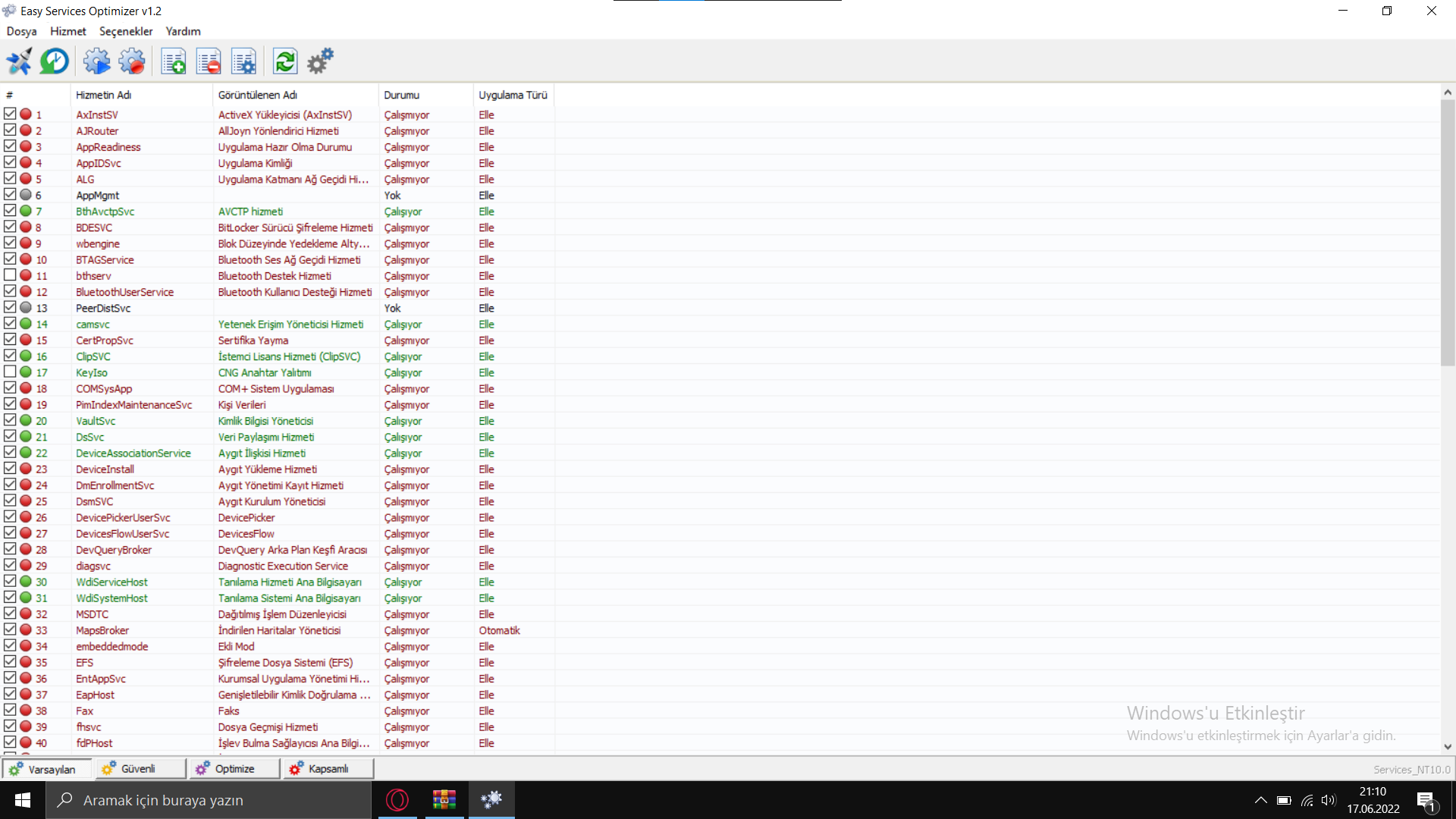The width and height of the screenshot is (1456, 819).
Task: Click the stop service gear icon
Action: (x=132, y=61)
